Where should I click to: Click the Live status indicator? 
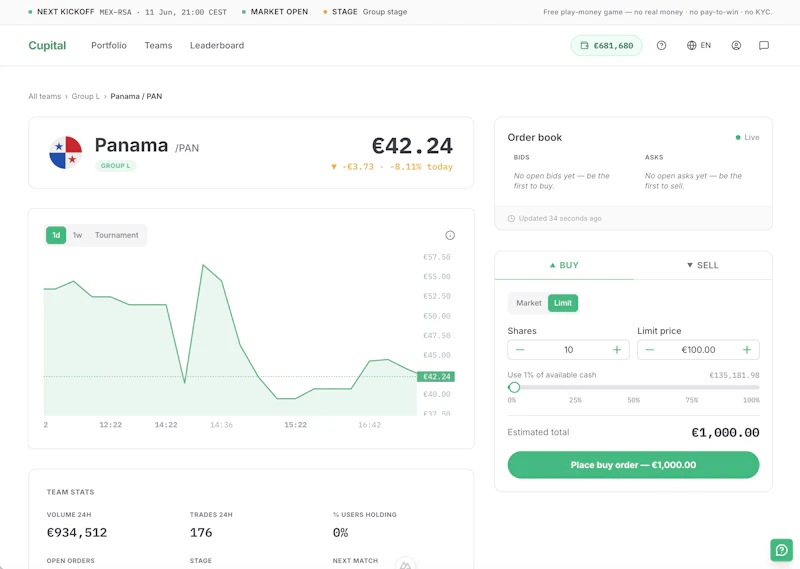pos(747,137)
